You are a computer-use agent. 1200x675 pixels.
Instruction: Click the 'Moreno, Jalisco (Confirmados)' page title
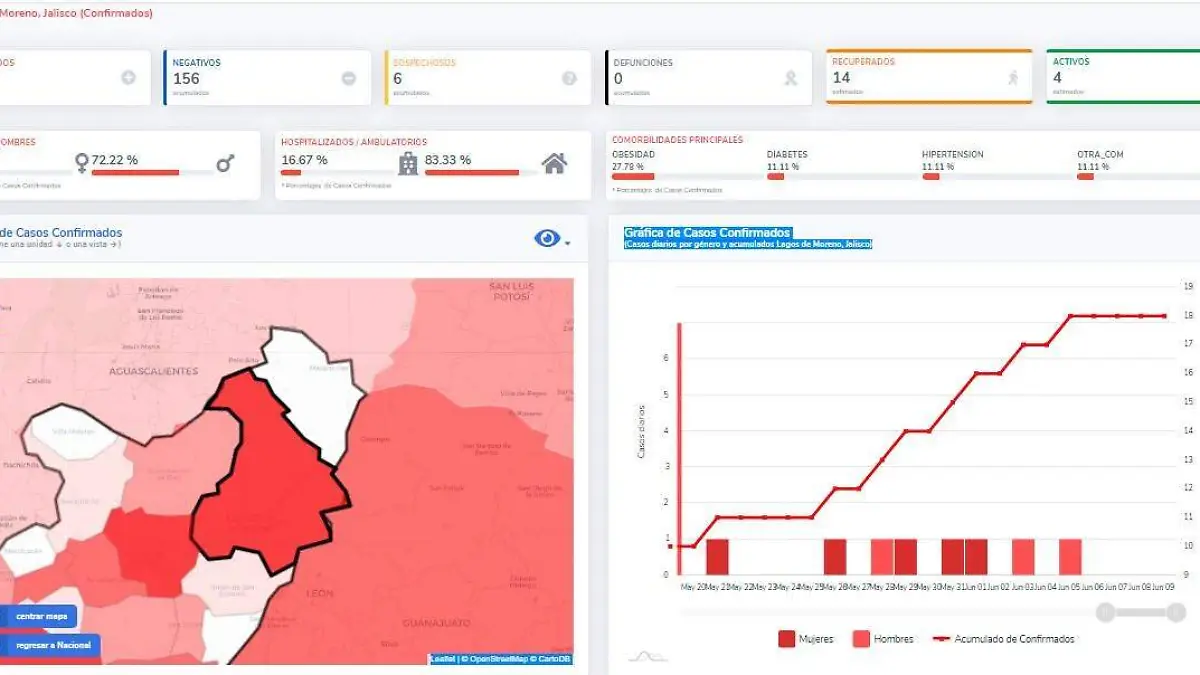pos(77,13)
